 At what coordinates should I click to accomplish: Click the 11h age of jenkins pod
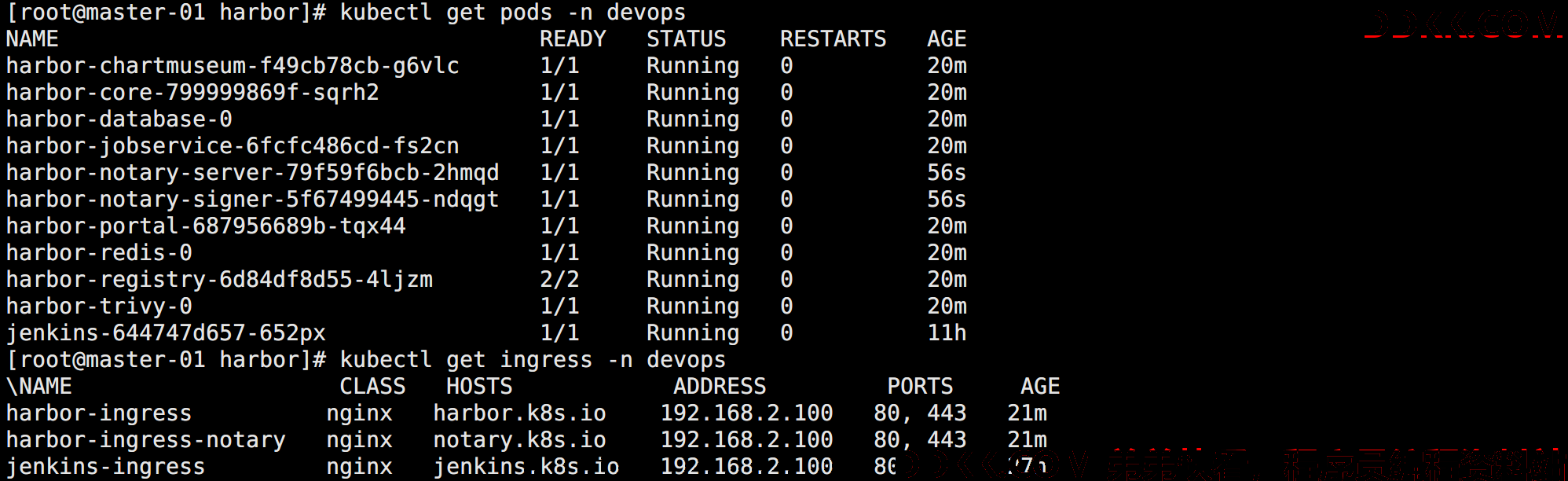(x=947, y=333)
